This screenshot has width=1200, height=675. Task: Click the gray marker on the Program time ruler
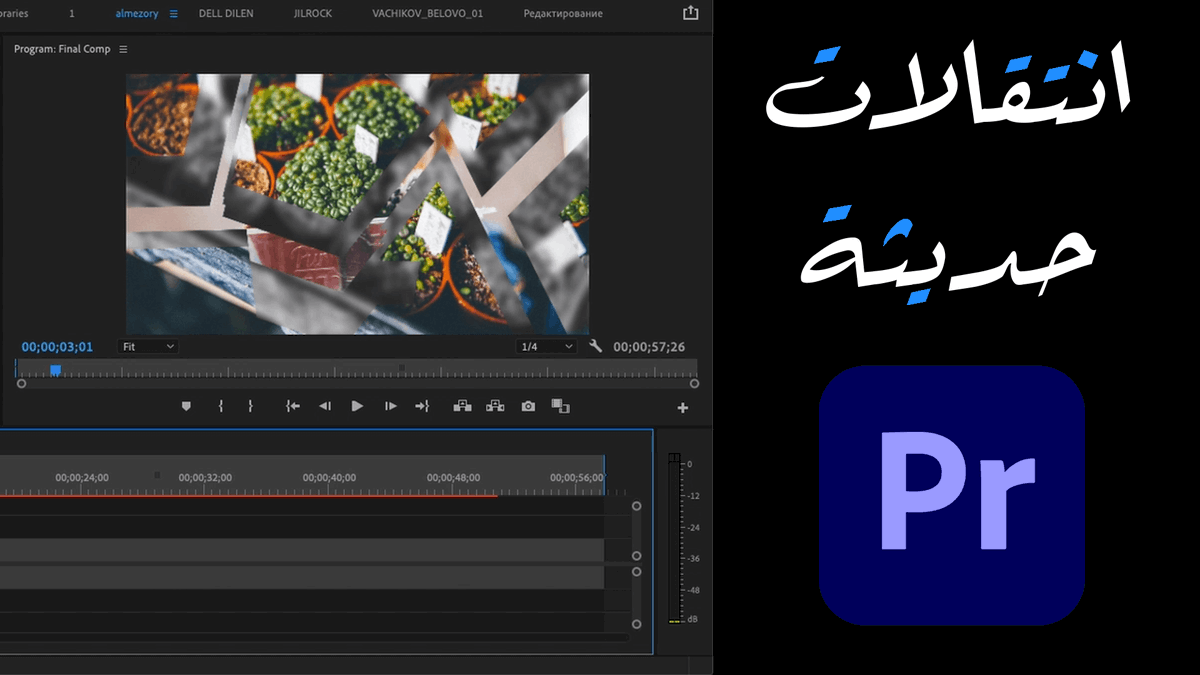402,368
